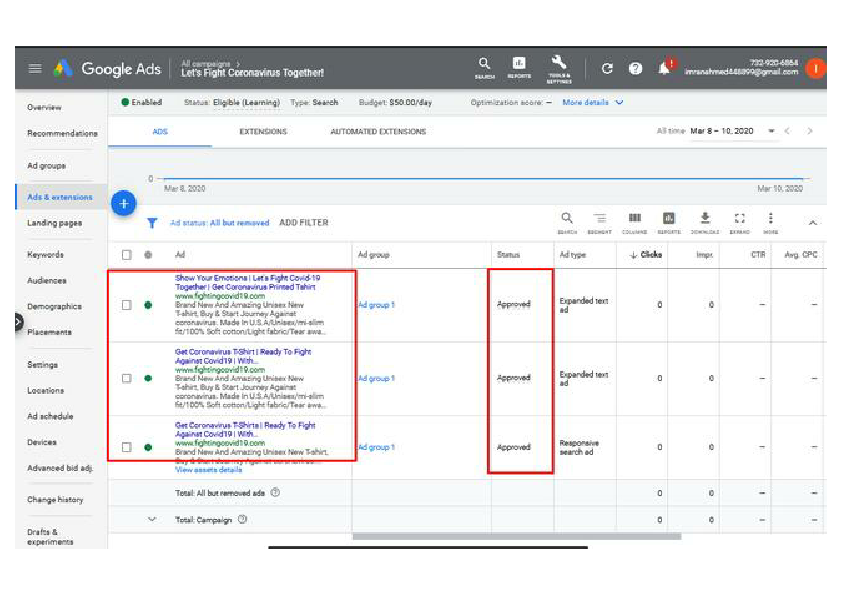
Task: Open help for Total Campaign
Action: [242, 519]
